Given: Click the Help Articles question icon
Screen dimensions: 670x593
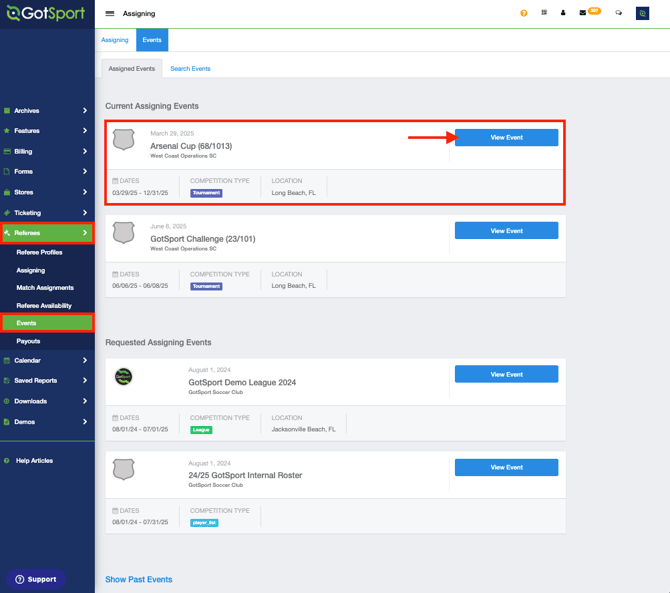Looking at the screenshot, I should click(x=7, y=461).
